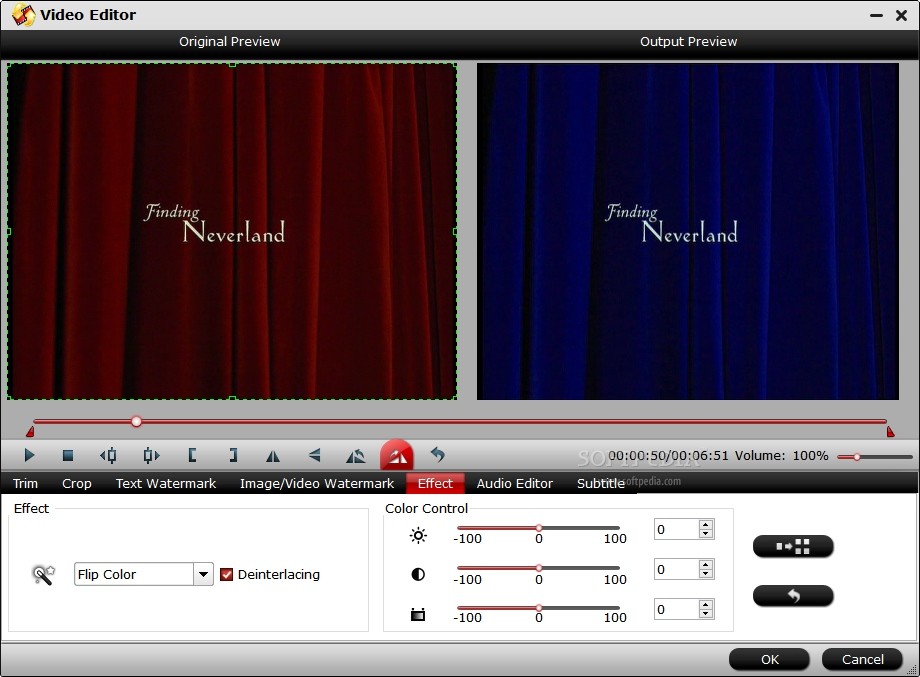Click the contrast half-circle icon
Image resolution: width=920 pixels, height=677 pixels.
point(418,574)
